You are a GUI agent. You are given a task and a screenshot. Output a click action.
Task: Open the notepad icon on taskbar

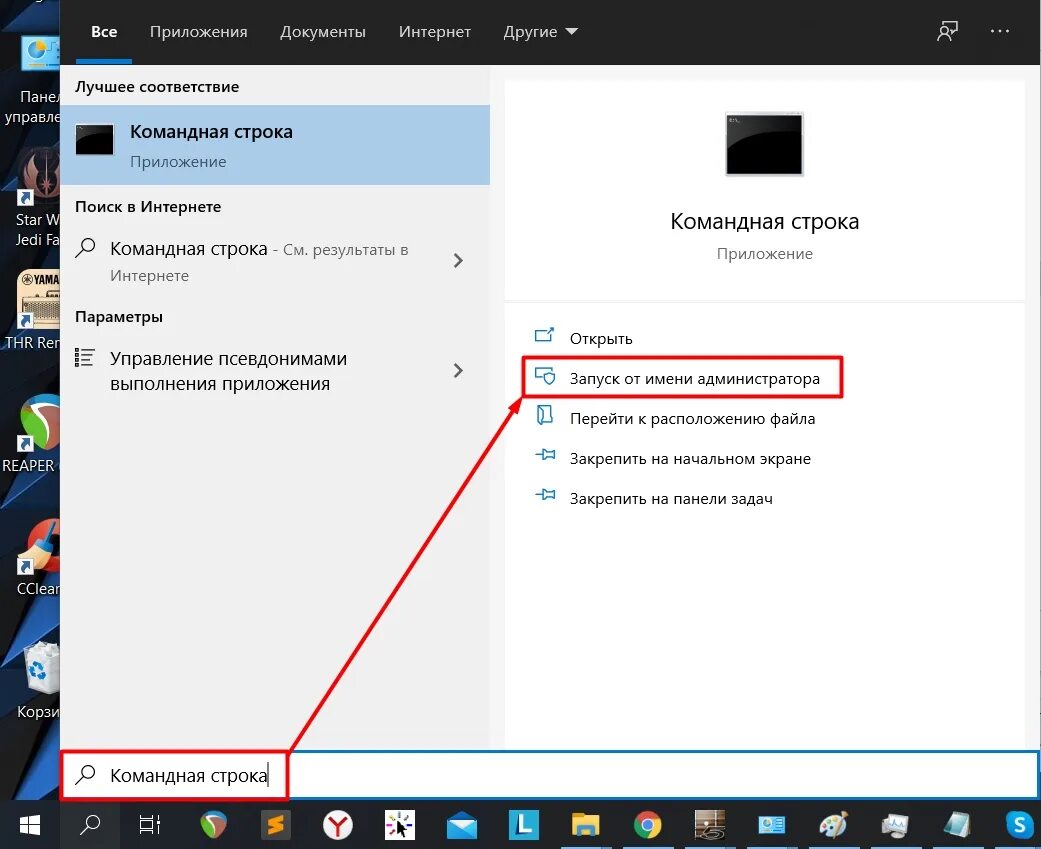point(957,825)
